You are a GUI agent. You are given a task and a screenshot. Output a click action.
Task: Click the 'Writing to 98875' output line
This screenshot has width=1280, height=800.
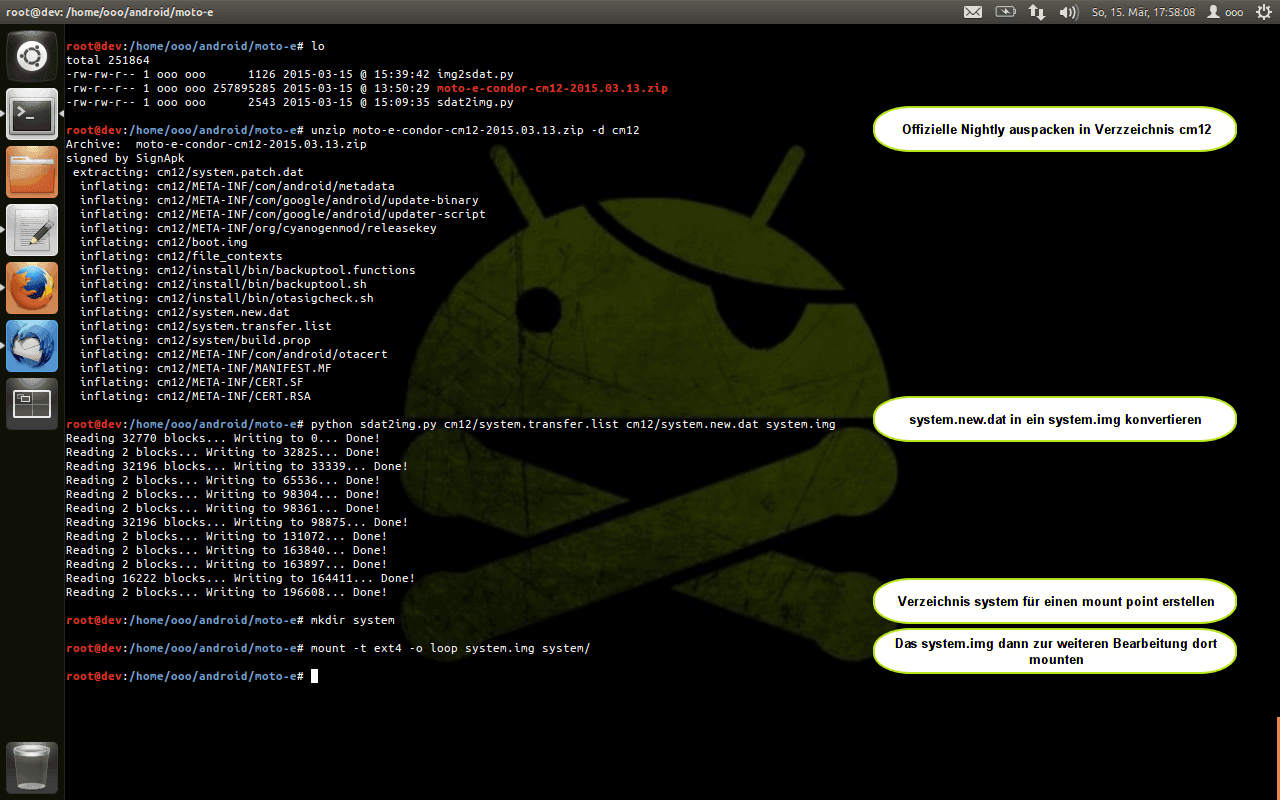(237, 522)
